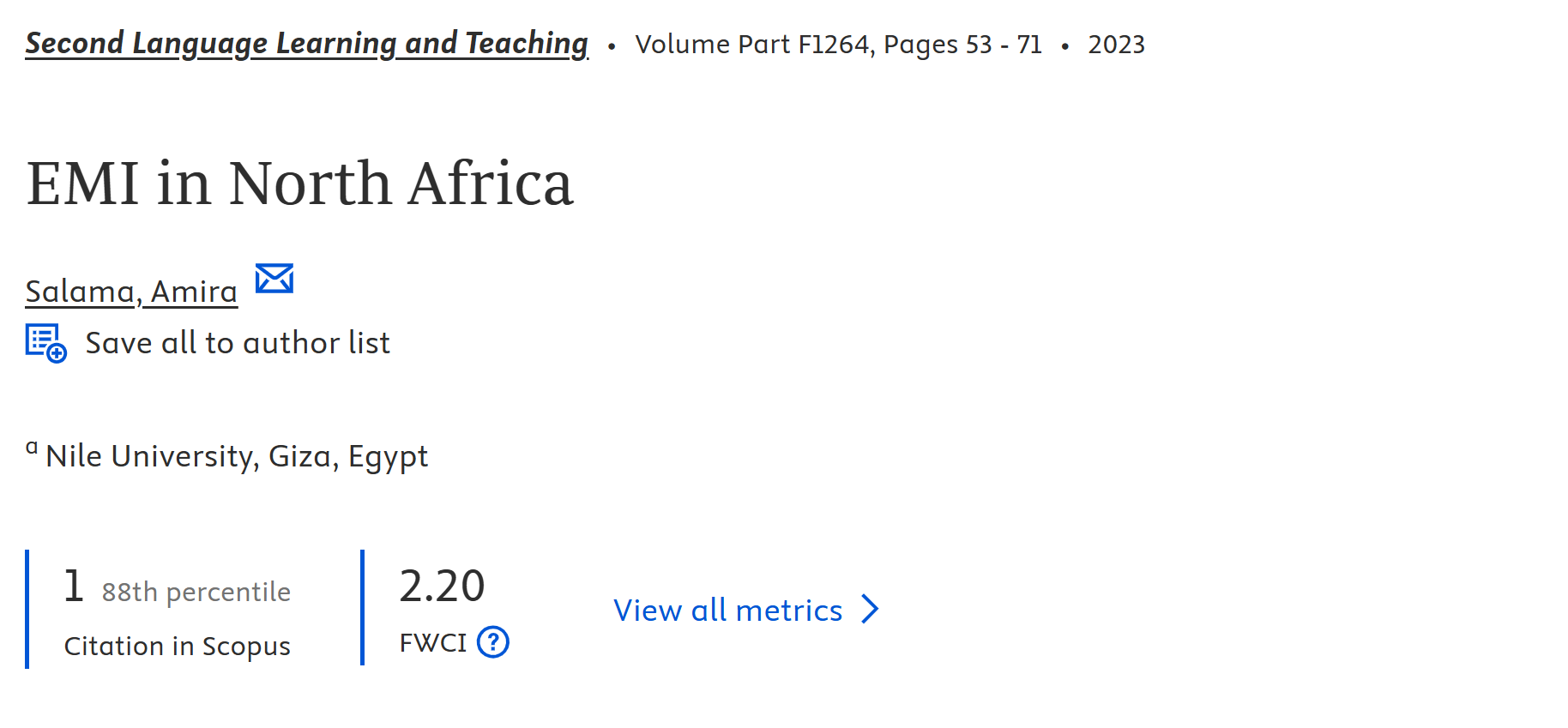Open the Second Language Learning and Teaching link
Image resolution: width=1568 pixels, height=728 pixels.
click(x=306, y=43)
